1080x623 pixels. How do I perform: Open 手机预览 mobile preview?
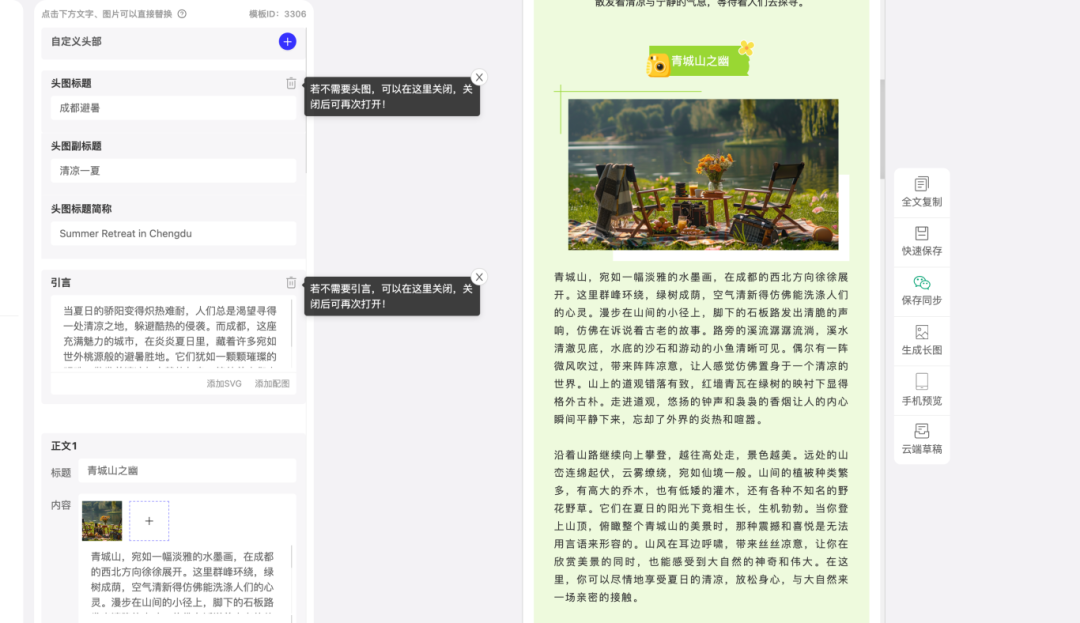922,390
